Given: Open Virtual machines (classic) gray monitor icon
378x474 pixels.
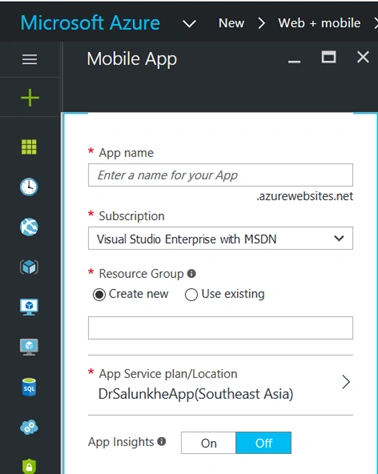Looking at the screenshot, I should pyautogui.click(x=29, y=347).
